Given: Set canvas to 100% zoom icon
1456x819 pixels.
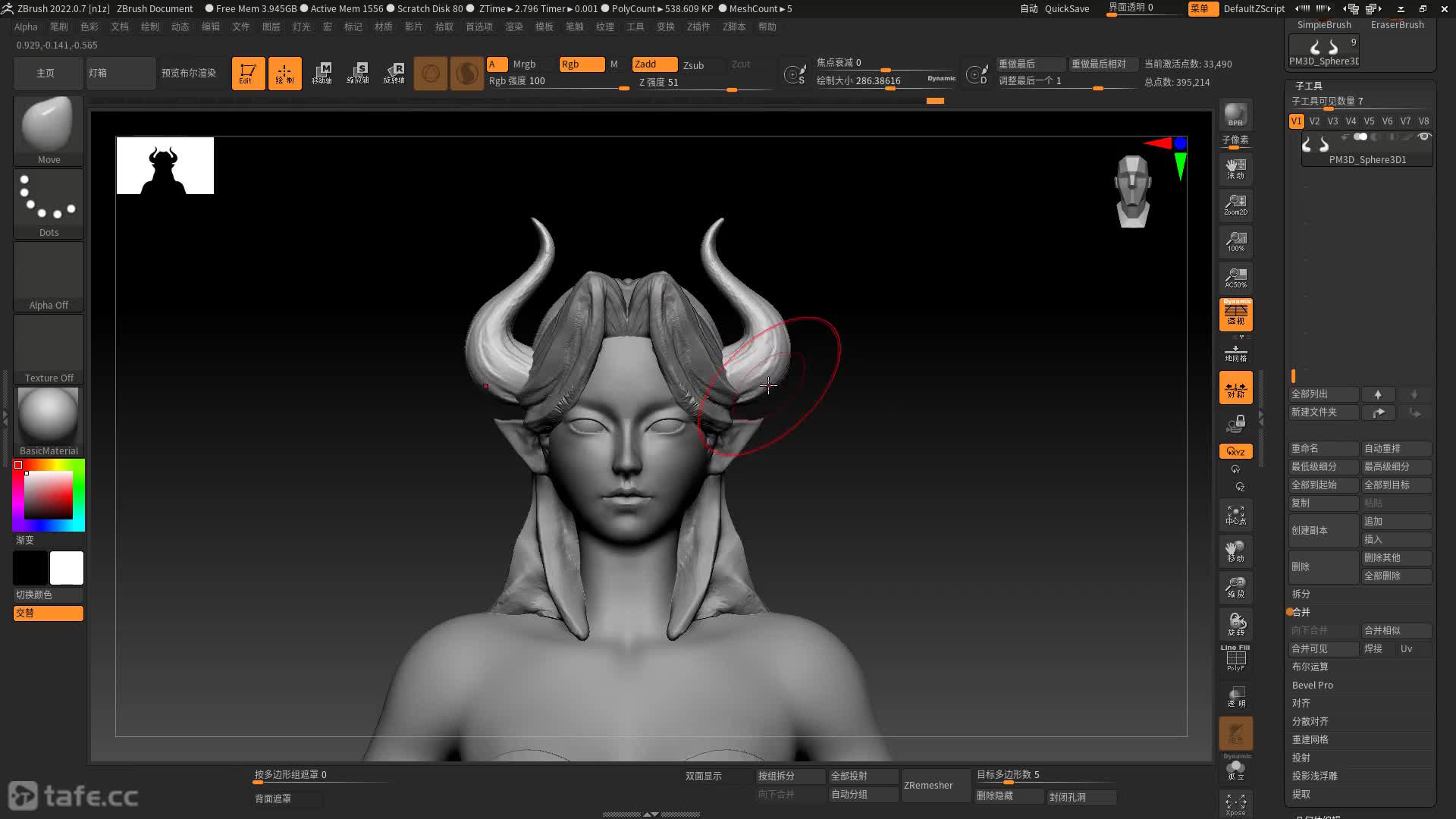Looking at the screenshot, I should click(1236, 241).
